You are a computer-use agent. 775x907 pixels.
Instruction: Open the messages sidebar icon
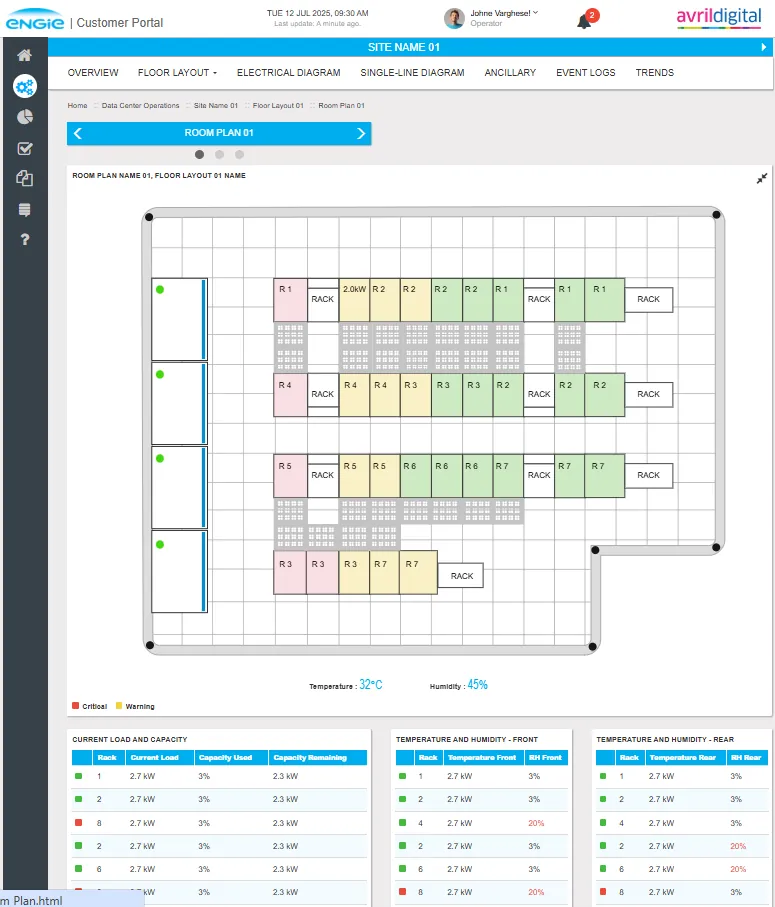[24, 209]
